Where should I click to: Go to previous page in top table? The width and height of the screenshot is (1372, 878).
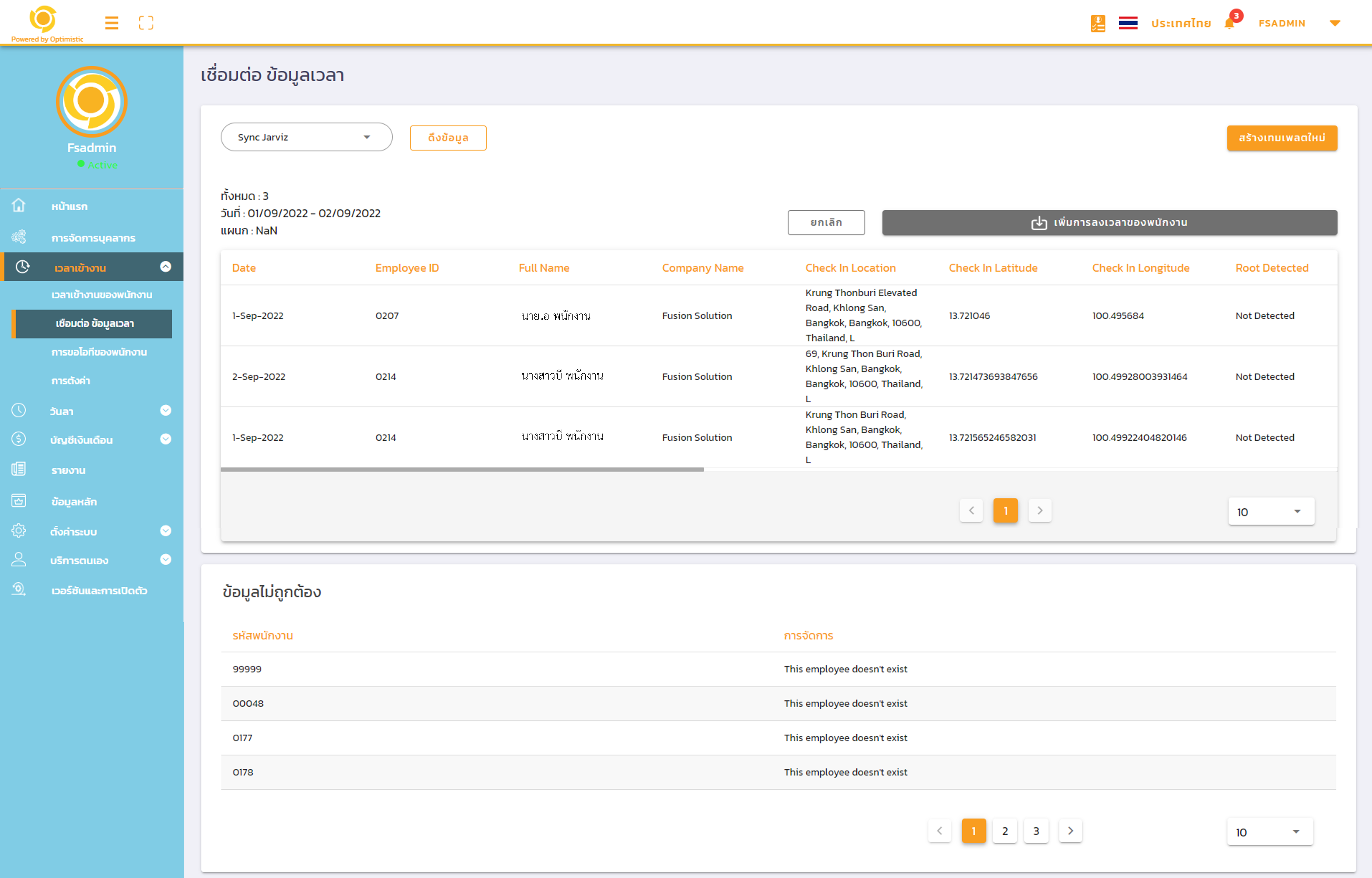pos(971,510)
